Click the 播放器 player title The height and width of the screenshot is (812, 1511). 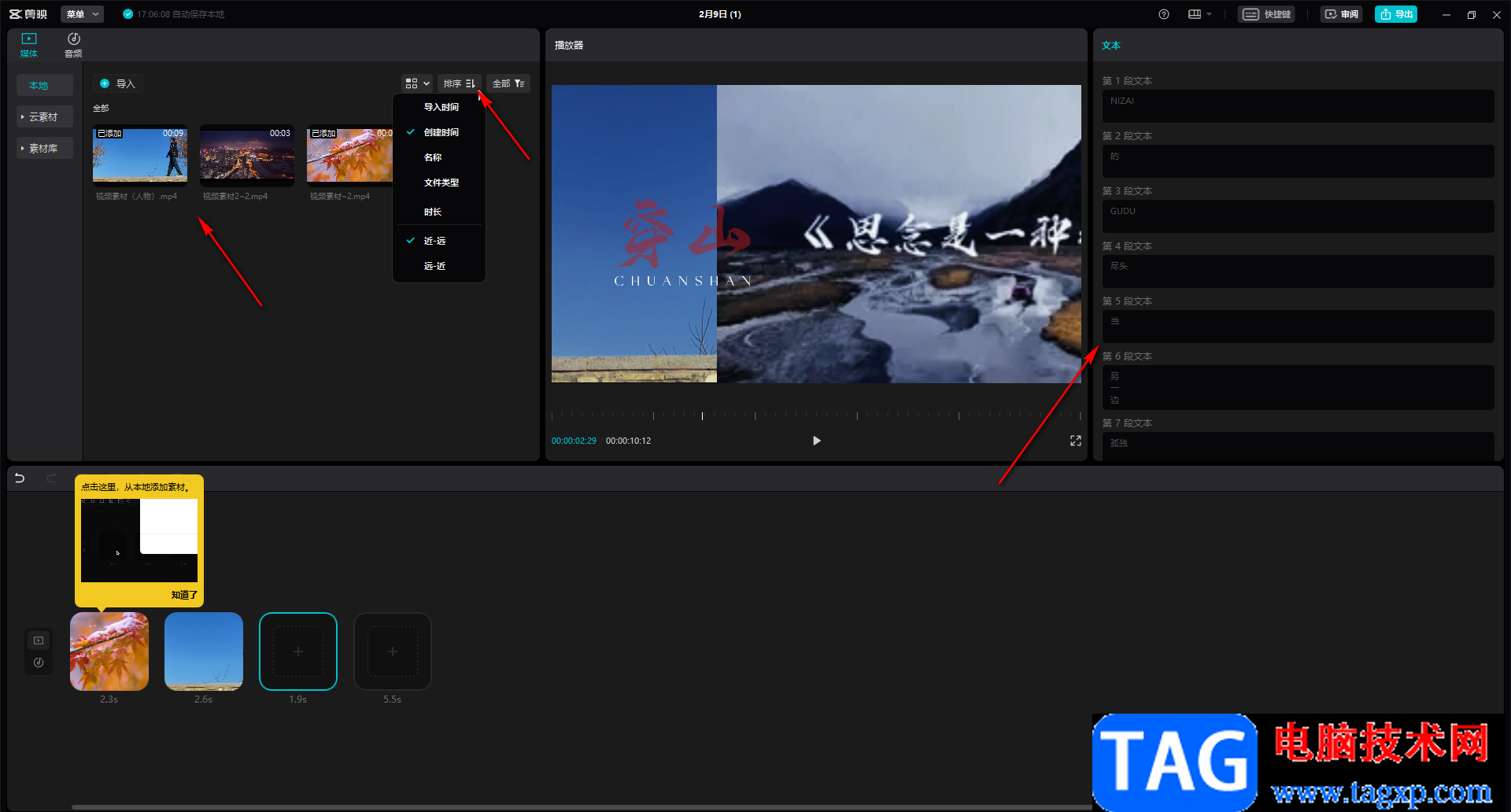click(569, 46)
